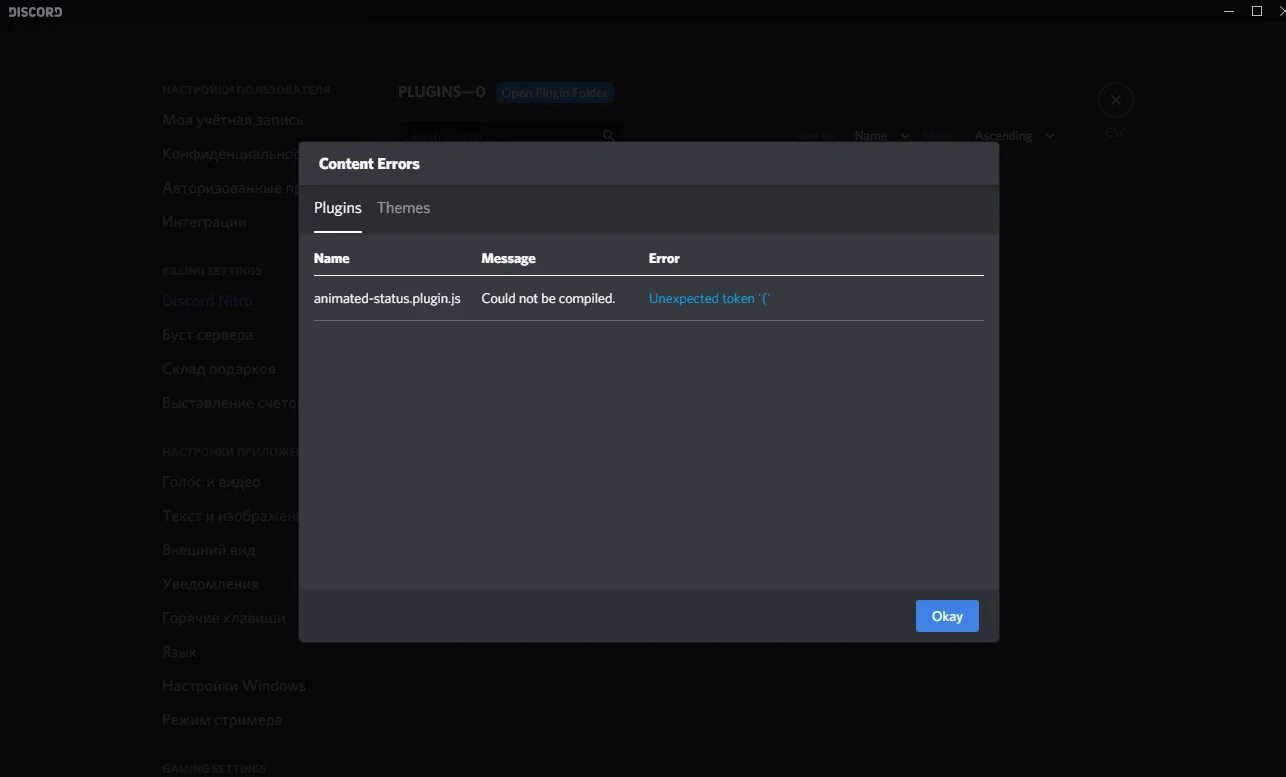Image resolution: width=1286 pixels, height=777 pixels.
Task: Open Голос и видео settings
Action: tap(211, 482)
